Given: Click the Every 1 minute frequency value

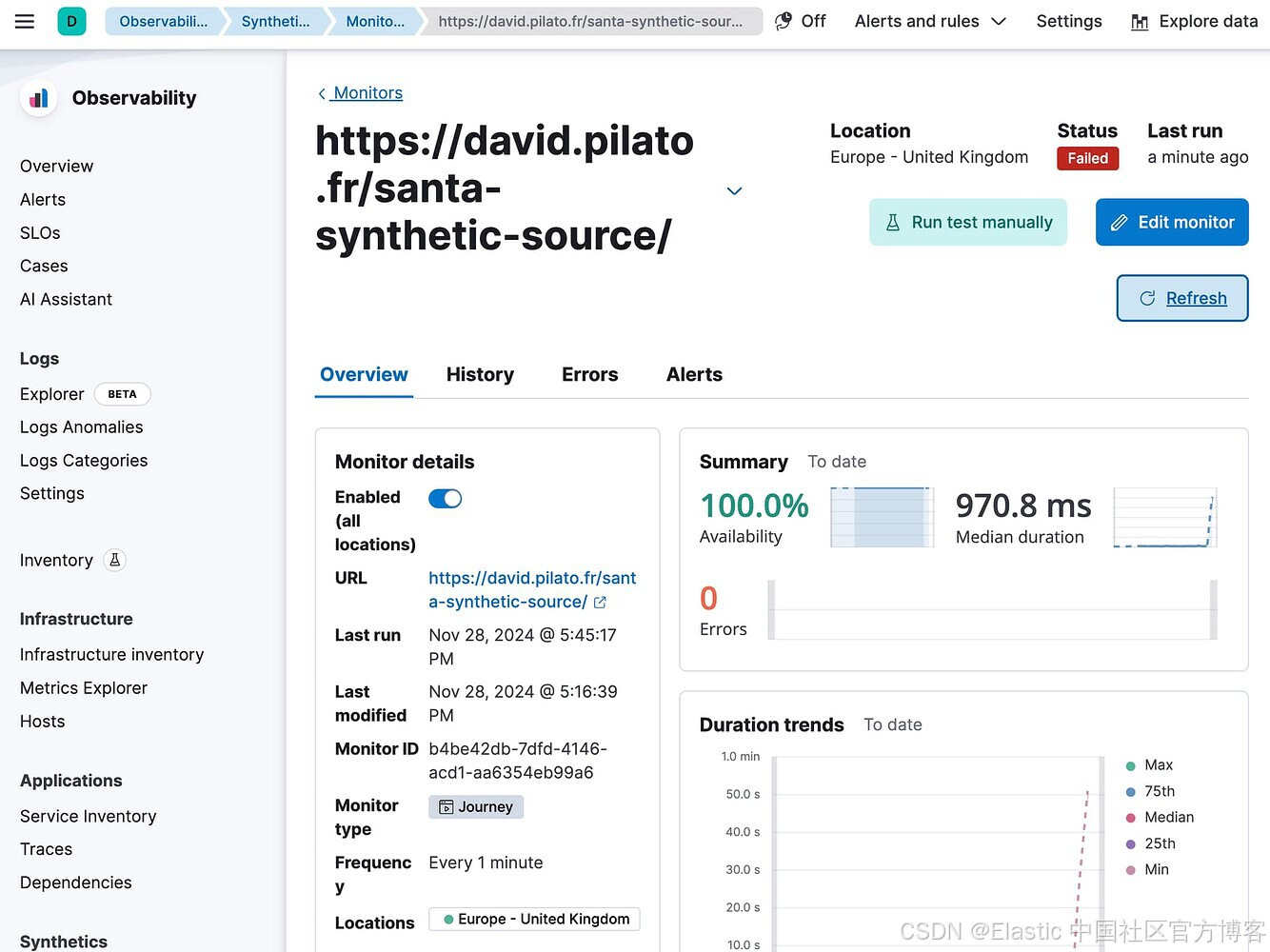Looking at the screenshot, I should (486, 863).
